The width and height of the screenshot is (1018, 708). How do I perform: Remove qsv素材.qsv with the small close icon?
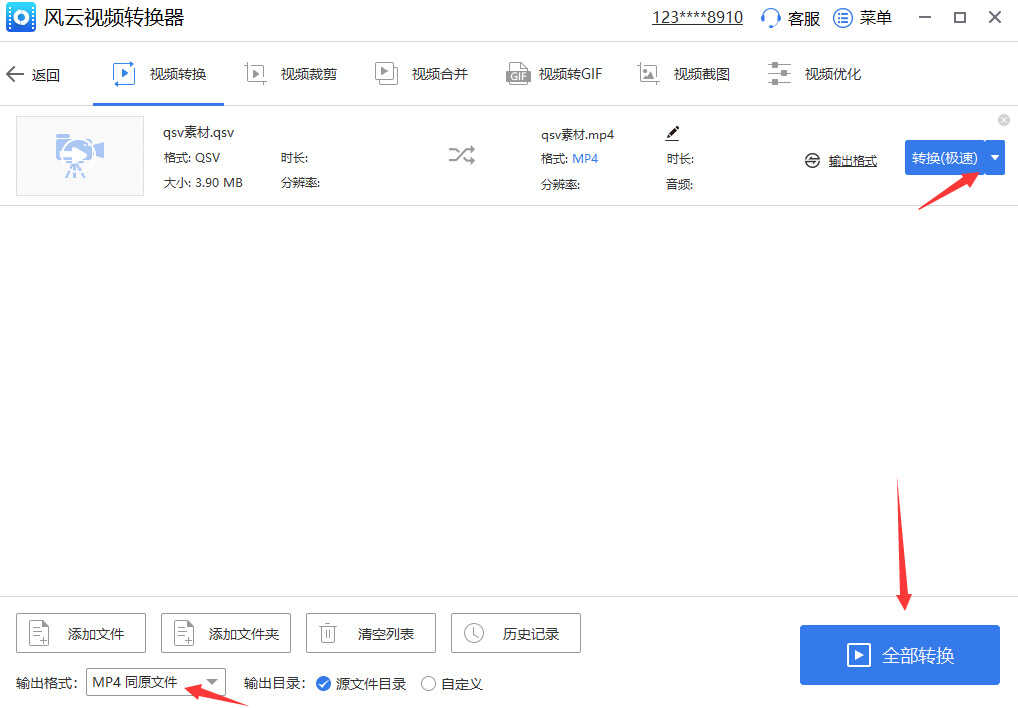pos(1004,120)
